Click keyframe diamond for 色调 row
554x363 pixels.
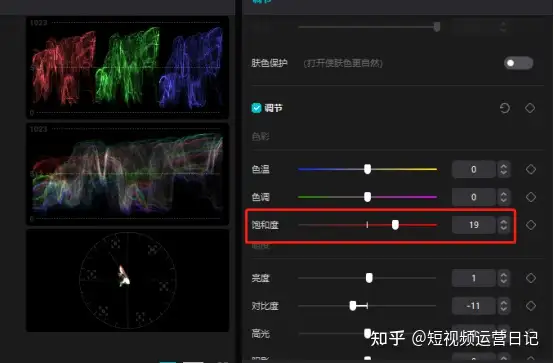531,197
